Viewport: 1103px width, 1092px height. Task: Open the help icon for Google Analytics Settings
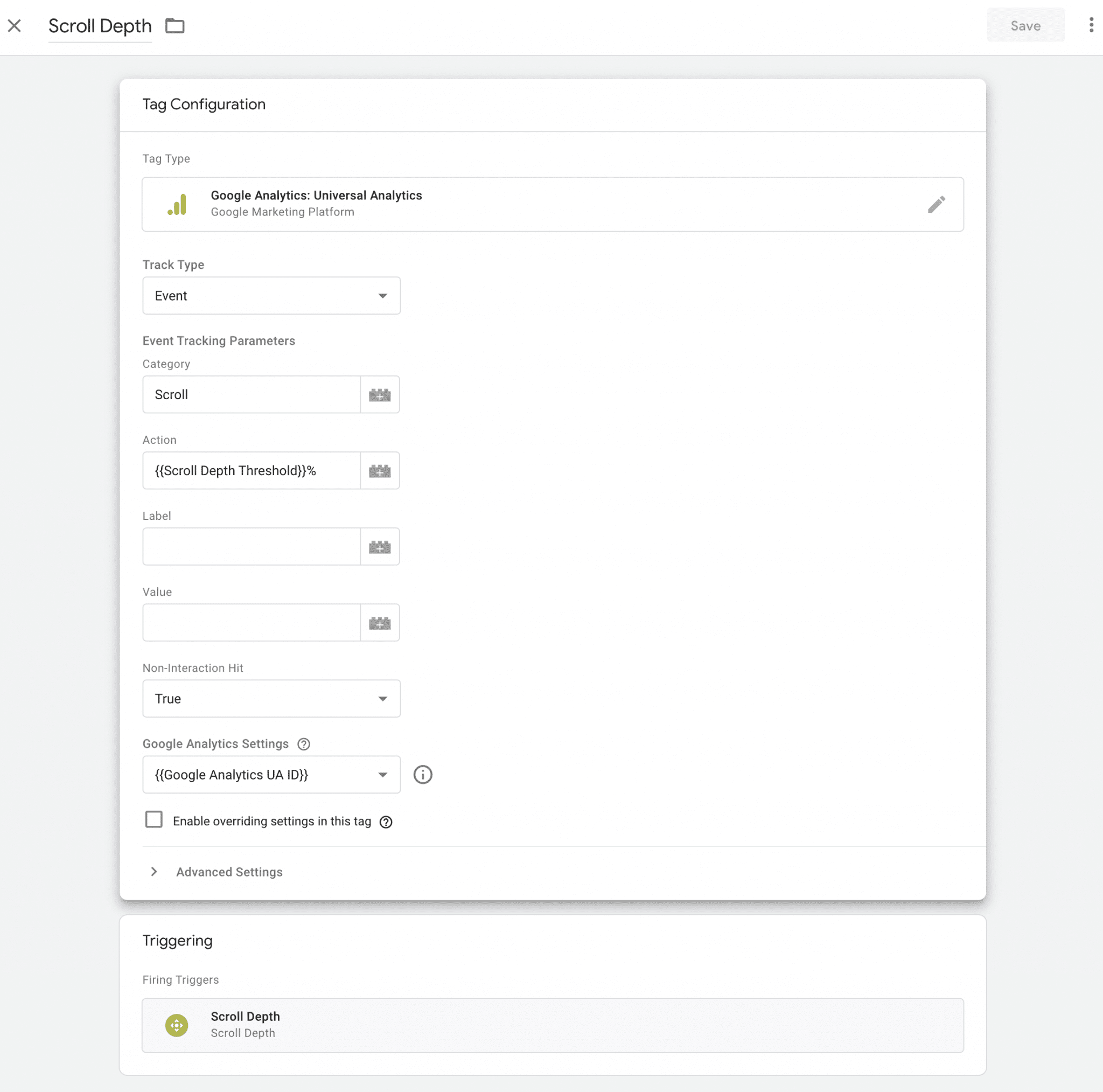[303, 743]
